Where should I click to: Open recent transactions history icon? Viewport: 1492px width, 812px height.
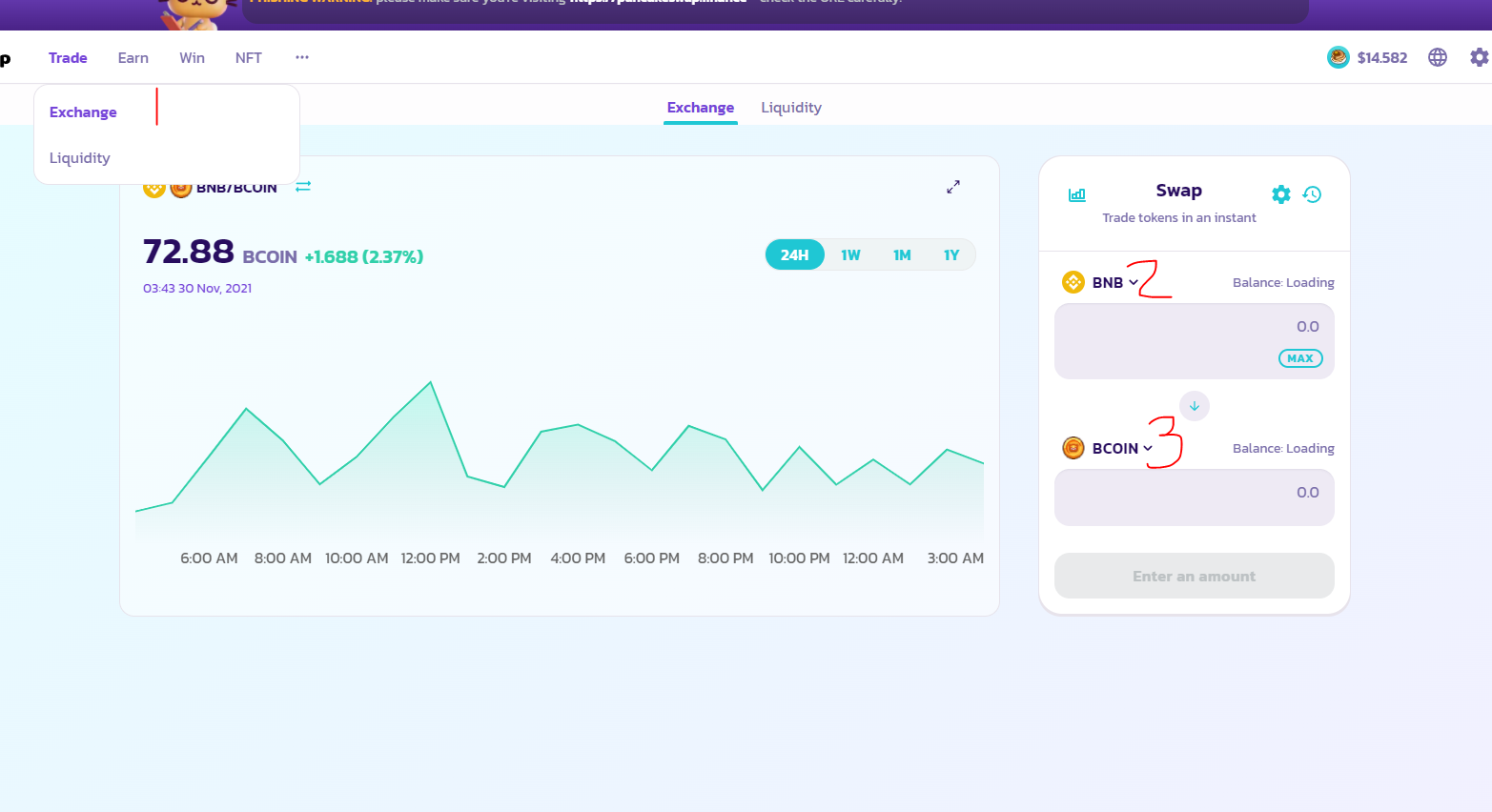[x=1313, y=194]
